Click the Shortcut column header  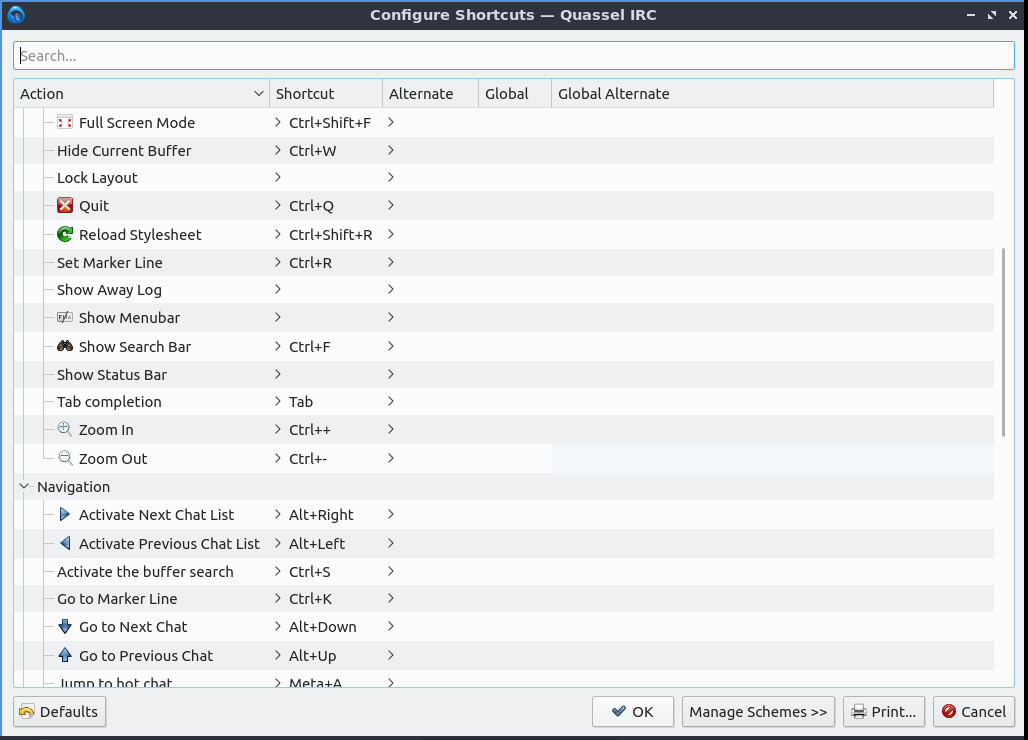[x=325, y=94]
